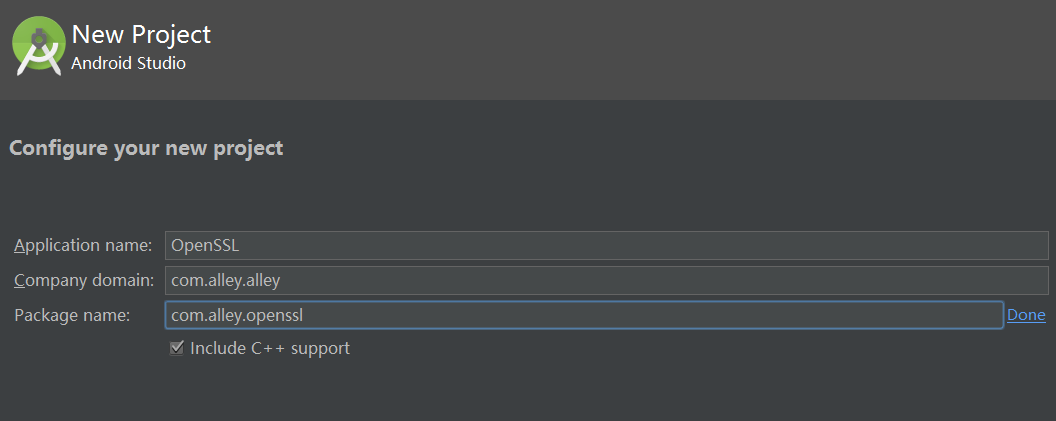1056x421 pixels.
Task: Click the "Include C++ support" label text
Action: 270,348
